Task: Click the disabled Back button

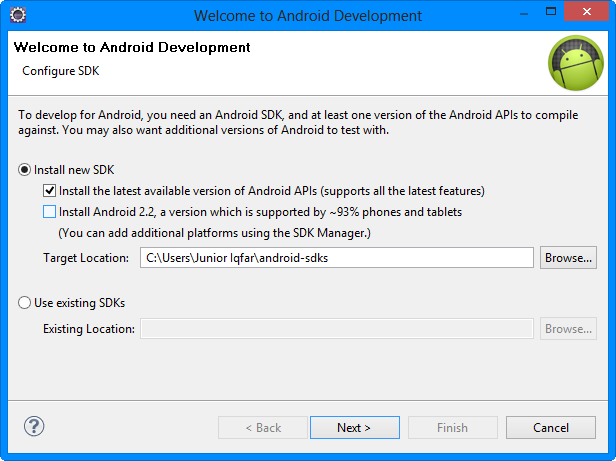Action: tap(263, 428)
